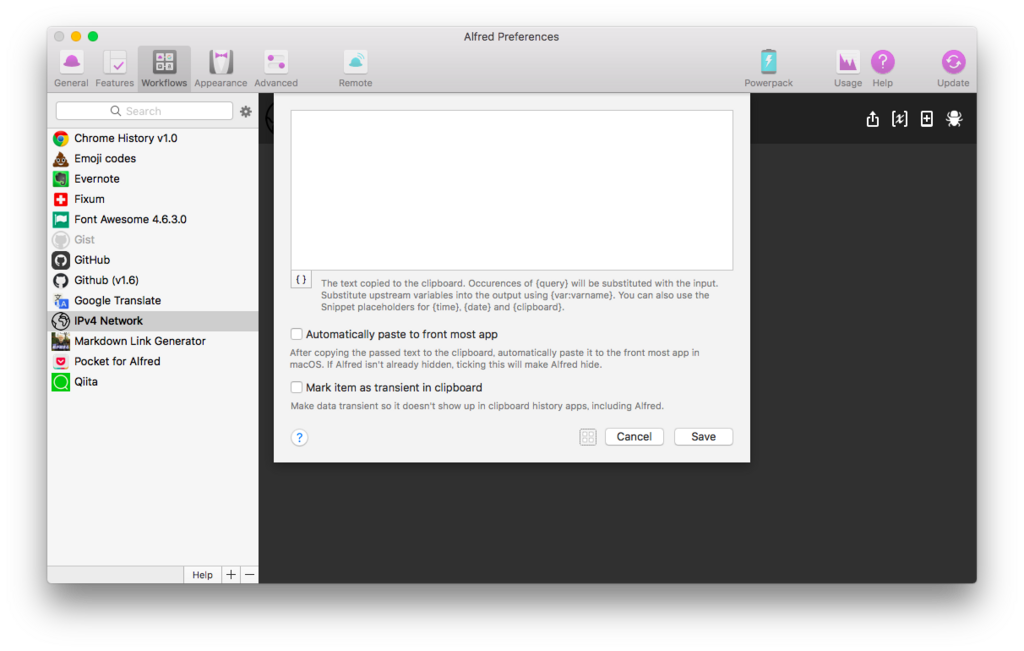Enable Mark item as transient in clipboard
The height and width of the screenshot is (651, 1024).
[296, 387]
